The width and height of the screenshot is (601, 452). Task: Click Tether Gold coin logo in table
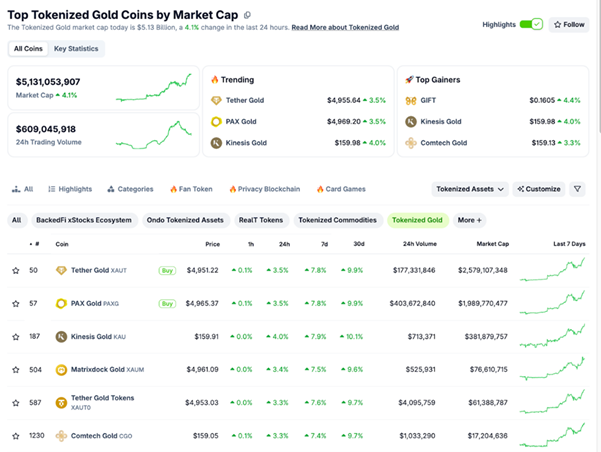62,270
